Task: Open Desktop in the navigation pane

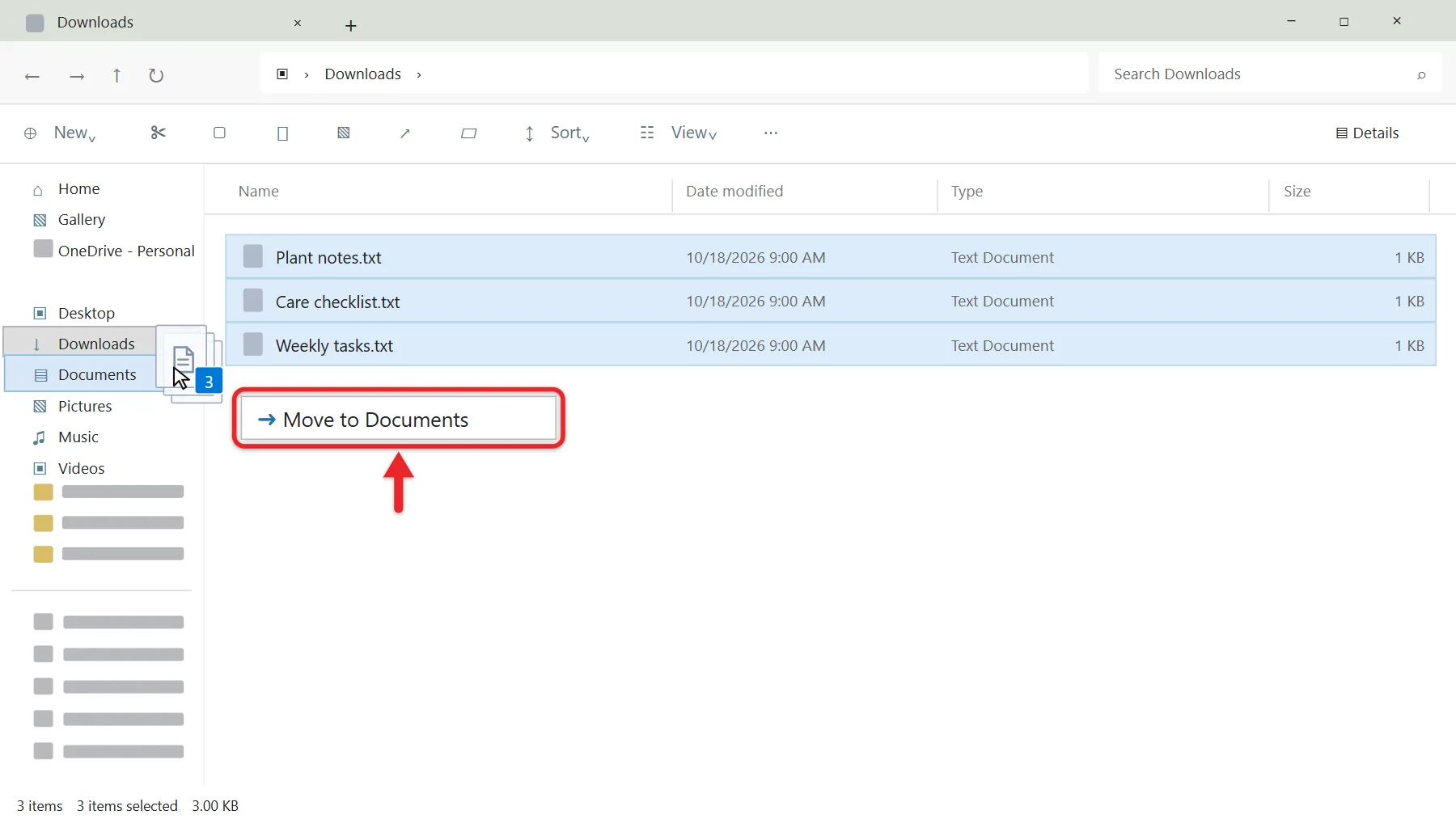Action: [87, 313]
